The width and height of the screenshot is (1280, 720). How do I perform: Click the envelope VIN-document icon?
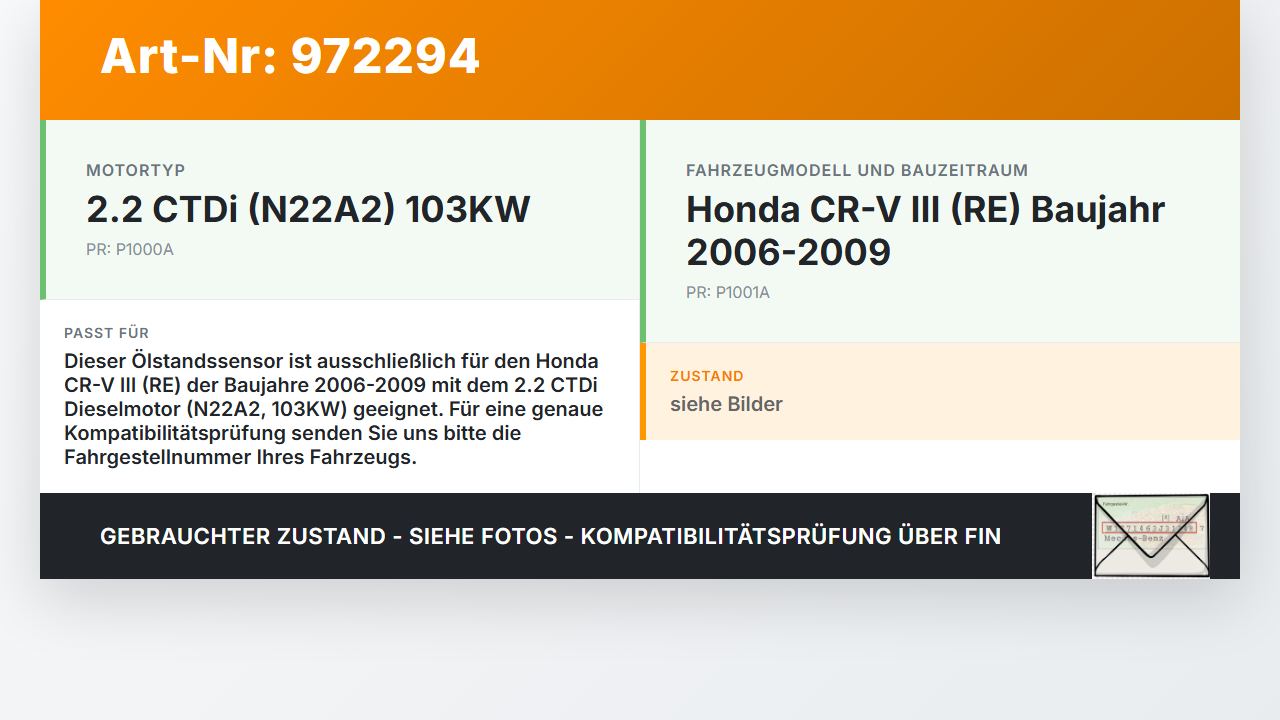(x=1150, y=536)
